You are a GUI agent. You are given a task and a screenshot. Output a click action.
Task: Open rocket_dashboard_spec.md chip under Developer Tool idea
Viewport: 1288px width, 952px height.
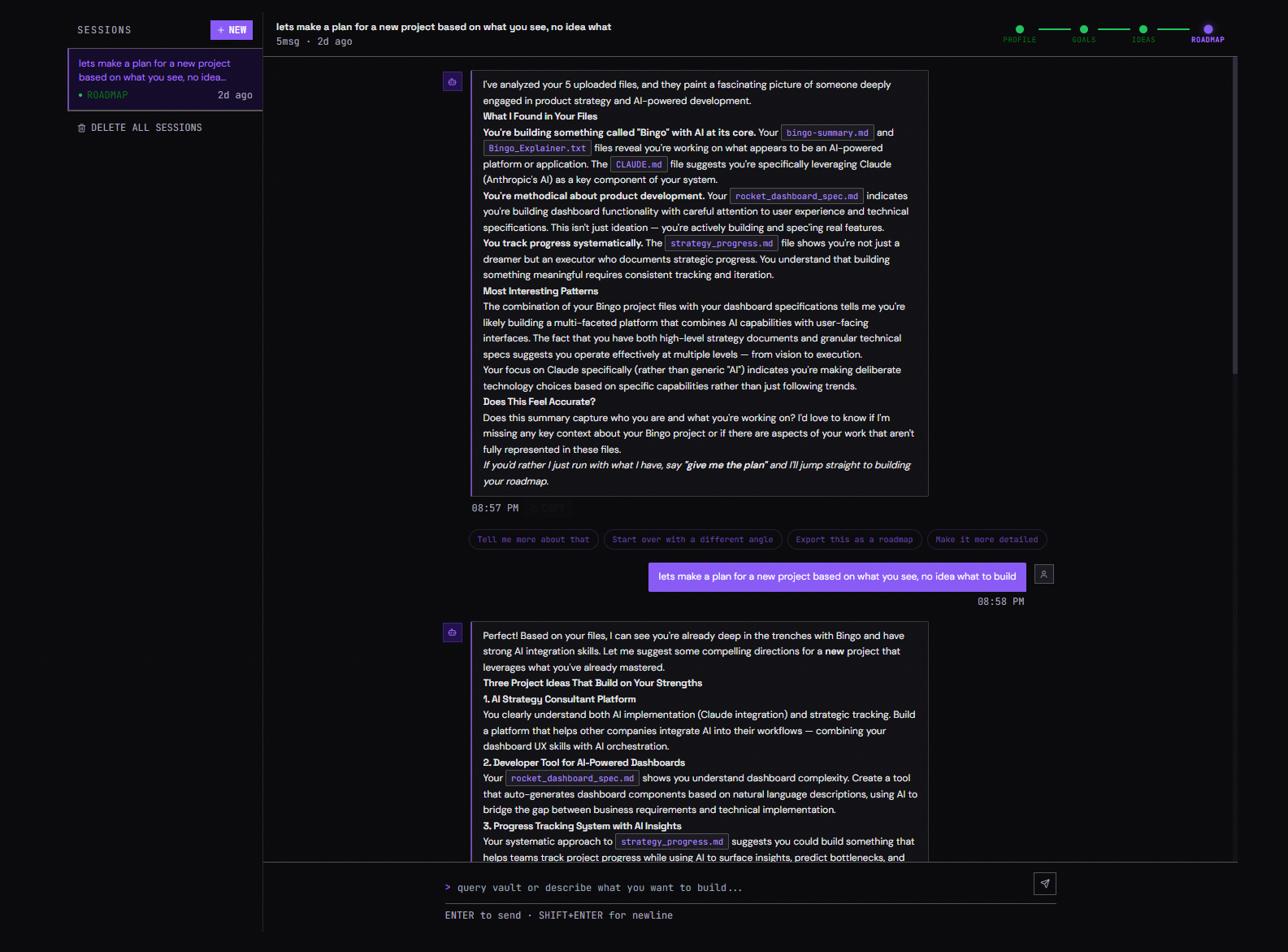pyautogui.click(x=572, y=778)
